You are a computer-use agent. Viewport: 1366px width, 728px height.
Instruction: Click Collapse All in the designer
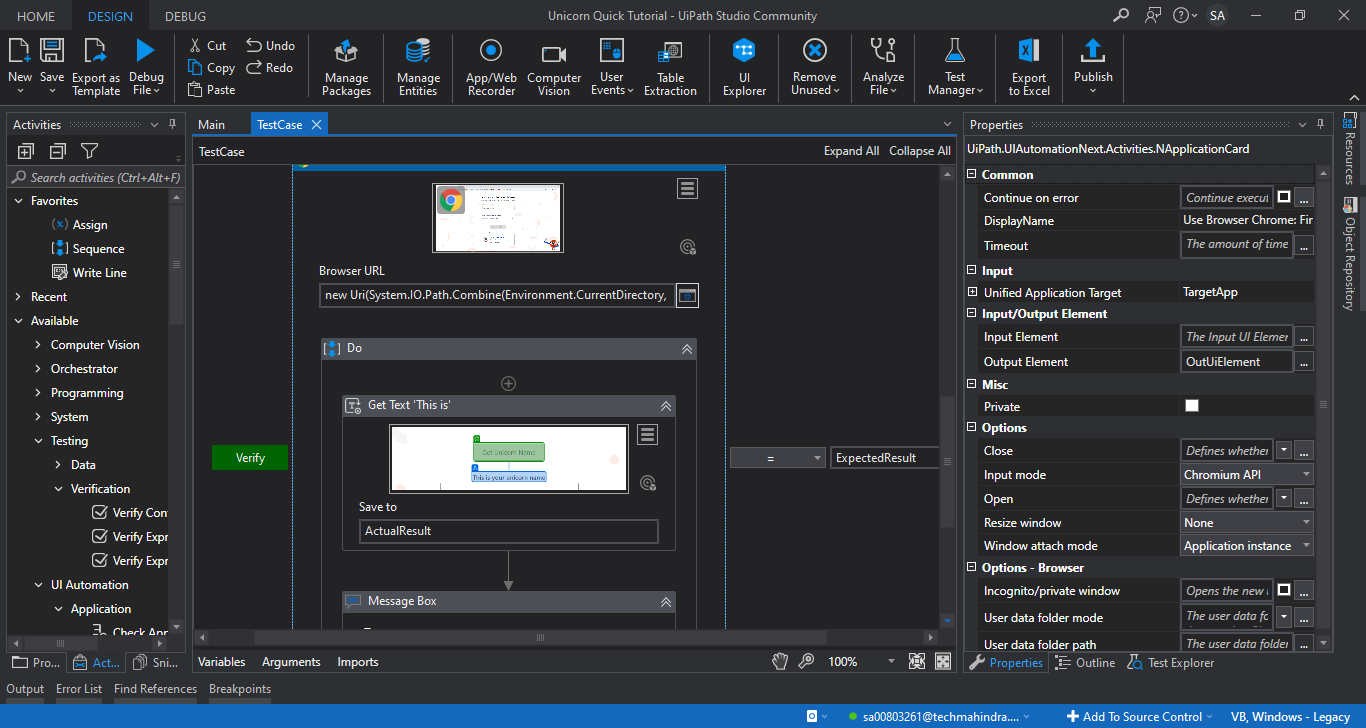click(919, 151)
